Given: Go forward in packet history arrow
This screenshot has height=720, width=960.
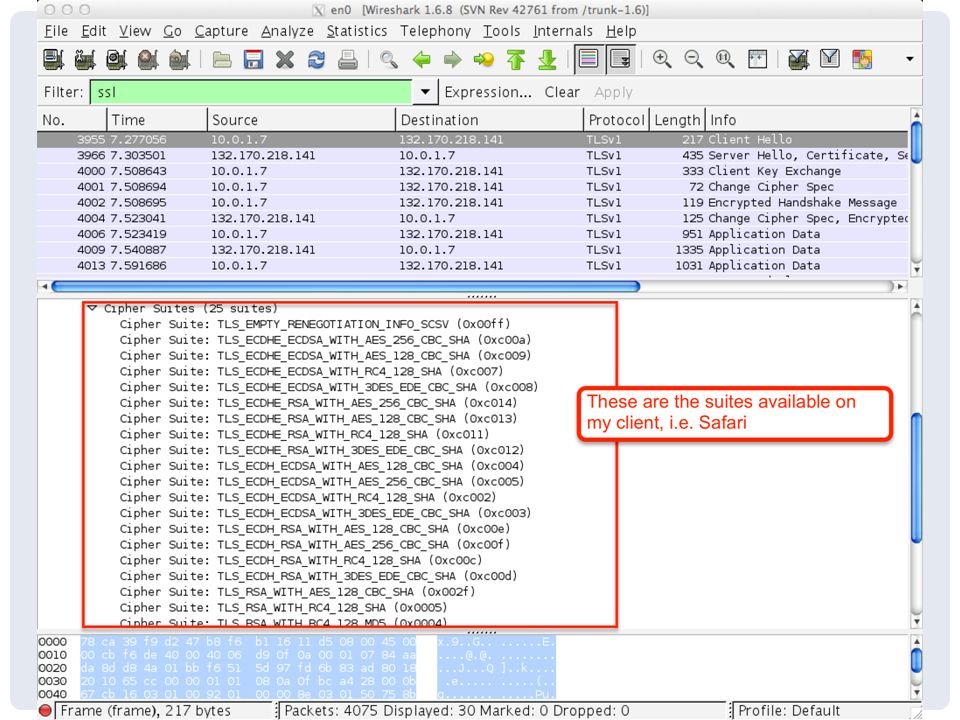Looking at the screenshot, I should tap(452, 59).
